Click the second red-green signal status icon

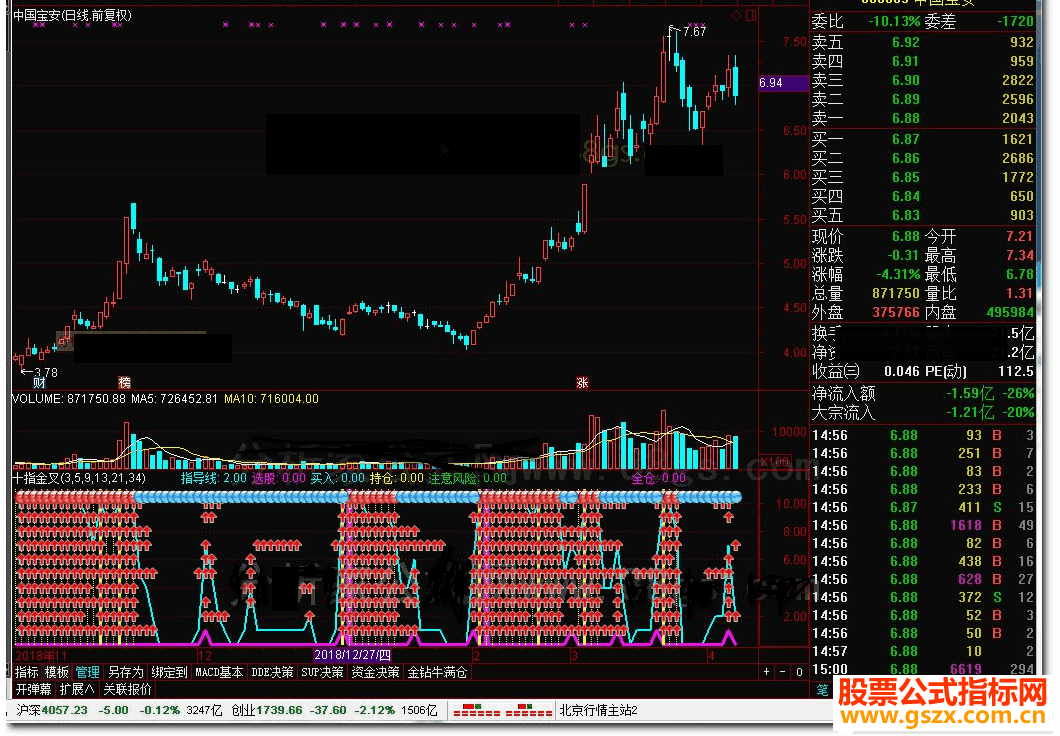[x=529, y=710]
